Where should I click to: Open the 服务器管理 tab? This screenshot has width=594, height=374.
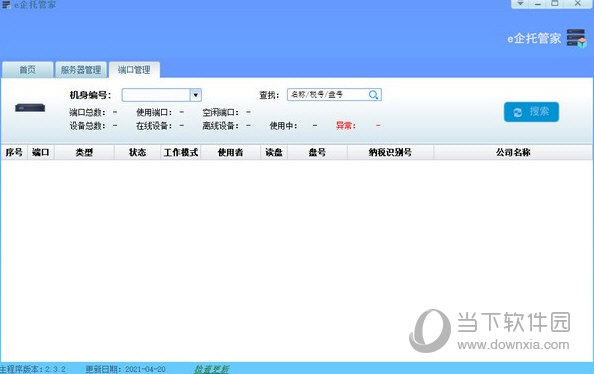[81, 70]
